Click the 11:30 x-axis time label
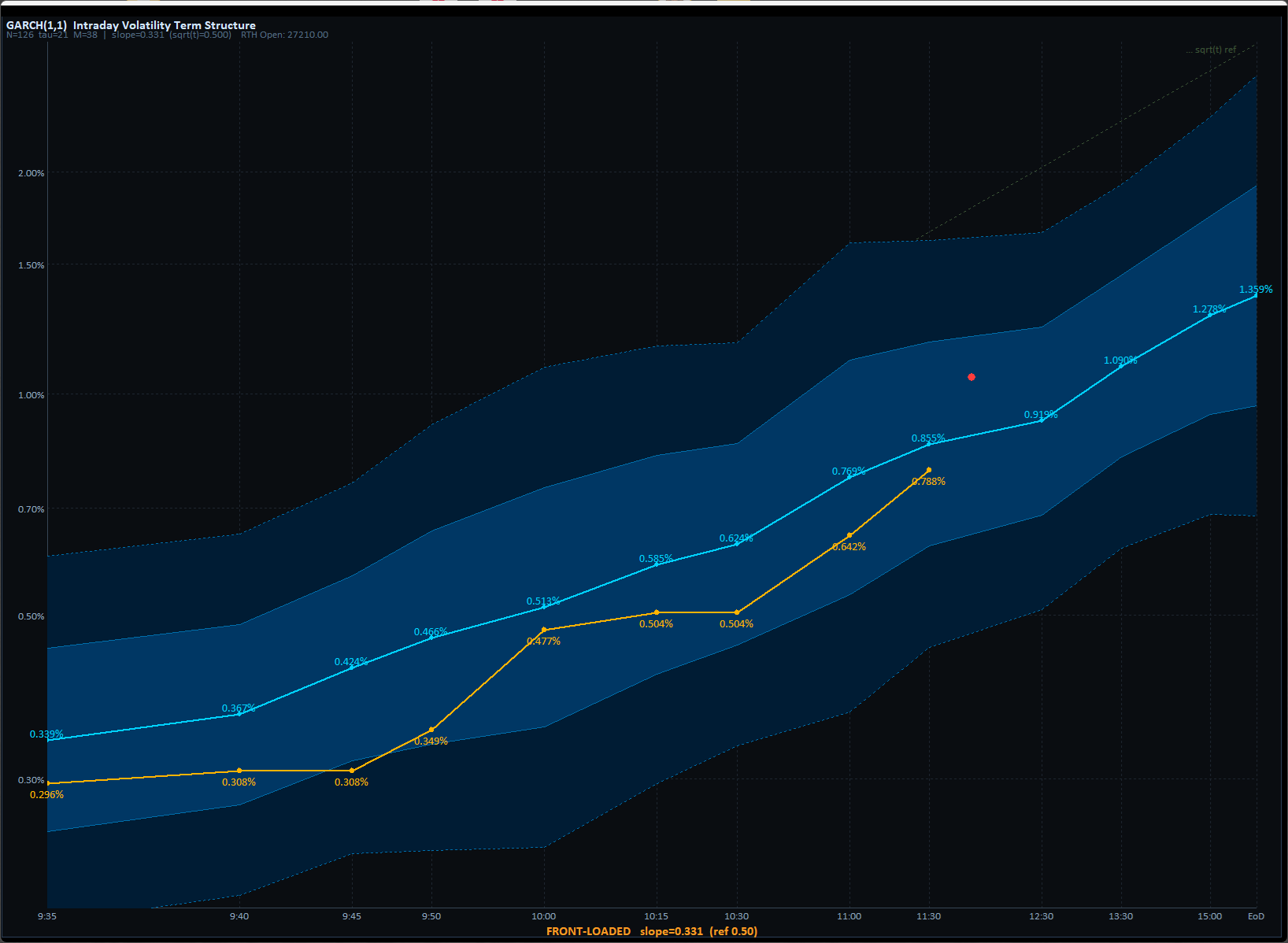 [x=929, y=916]
